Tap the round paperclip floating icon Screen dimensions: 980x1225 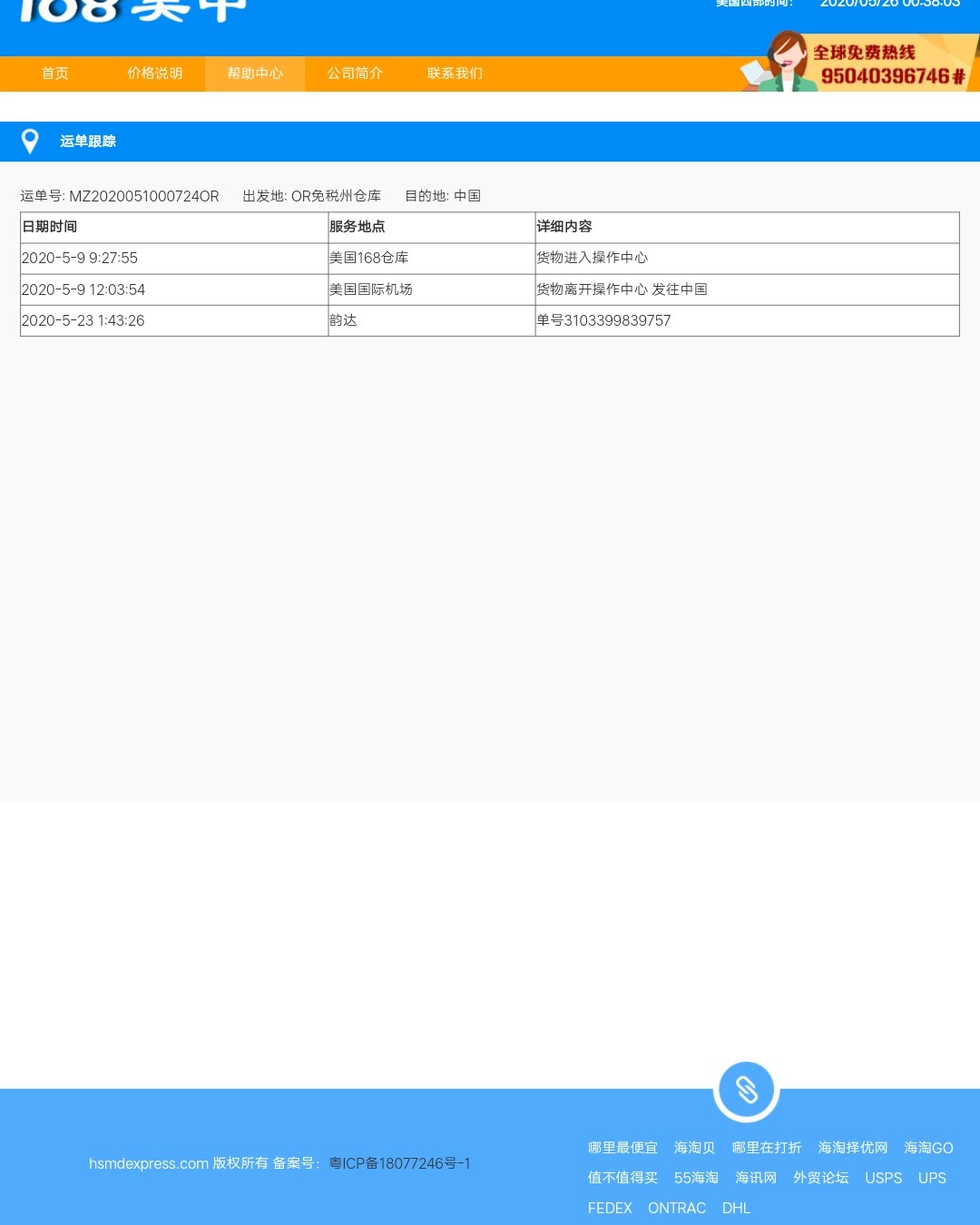pos(746,1090)
